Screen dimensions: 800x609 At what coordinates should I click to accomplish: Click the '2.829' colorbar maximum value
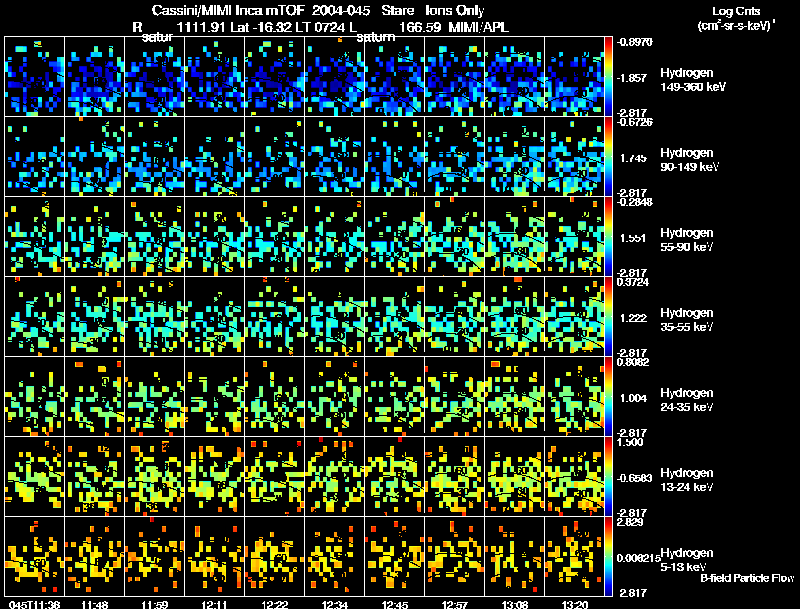point(630,522)
